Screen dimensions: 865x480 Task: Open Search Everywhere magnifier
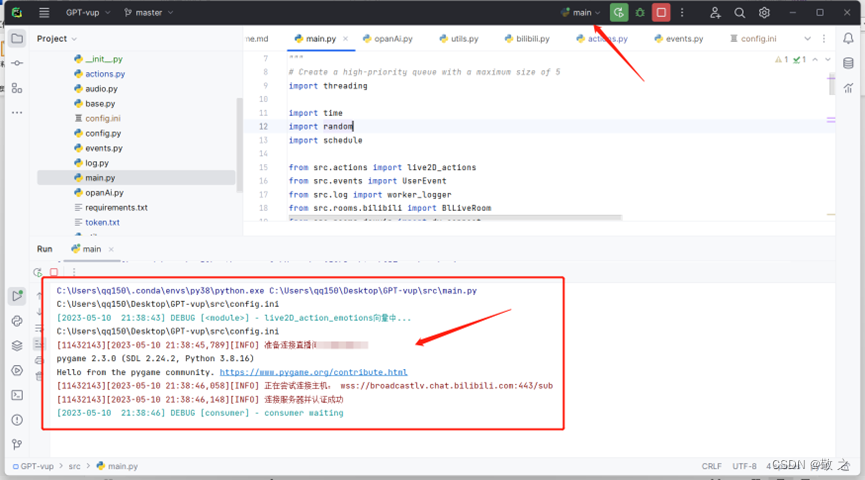[739, 12]
